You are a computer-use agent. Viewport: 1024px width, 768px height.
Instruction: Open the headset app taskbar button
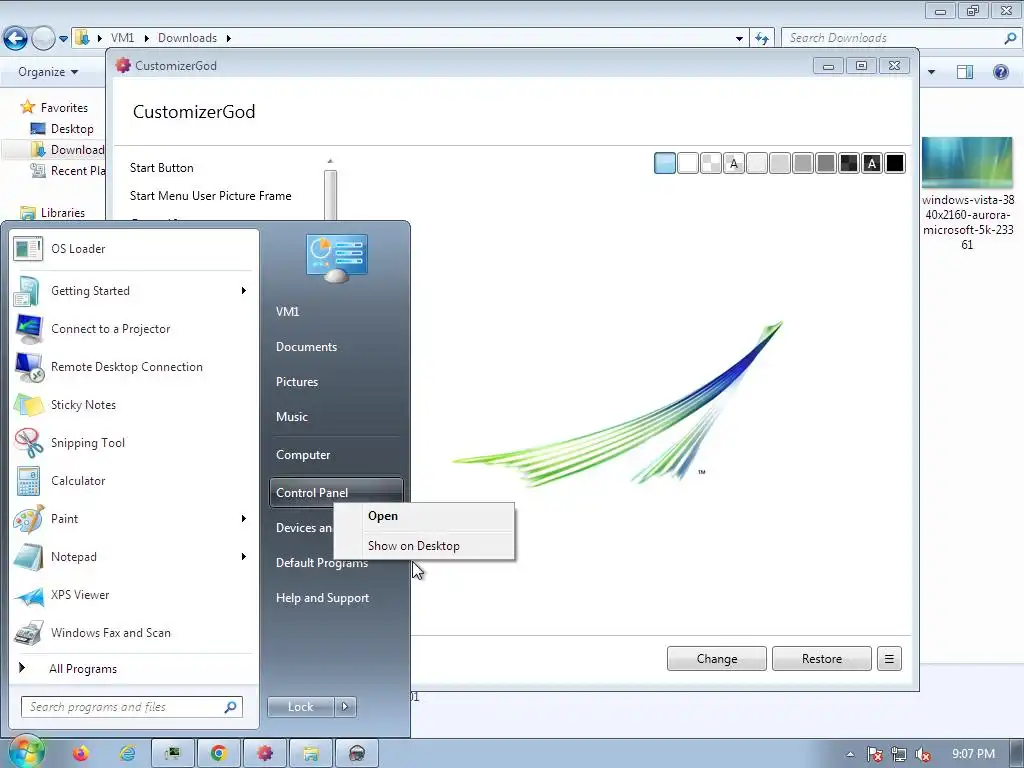pyautogui.click(x=357, y=754)
